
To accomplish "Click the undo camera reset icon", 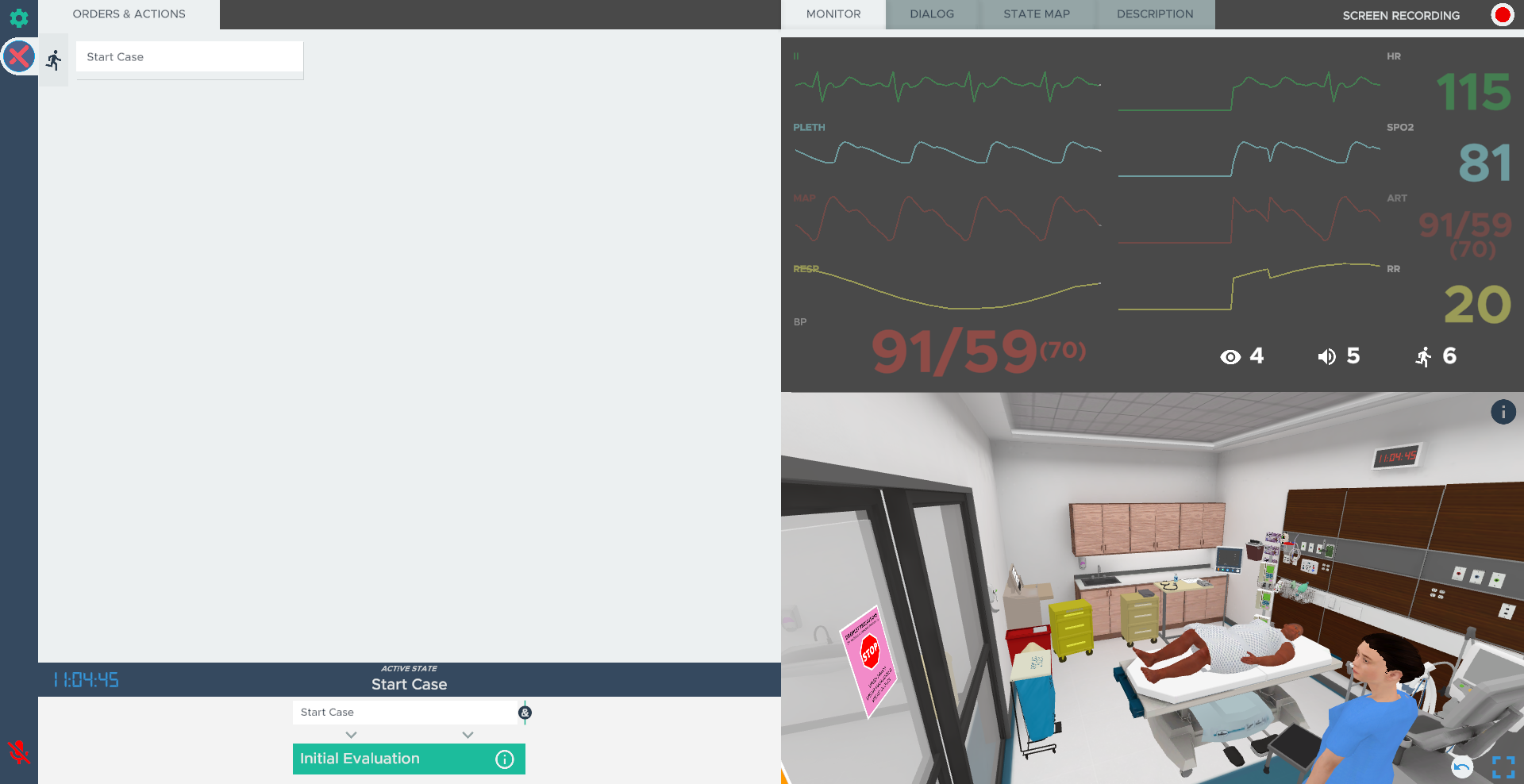I will pos(1461,767).
